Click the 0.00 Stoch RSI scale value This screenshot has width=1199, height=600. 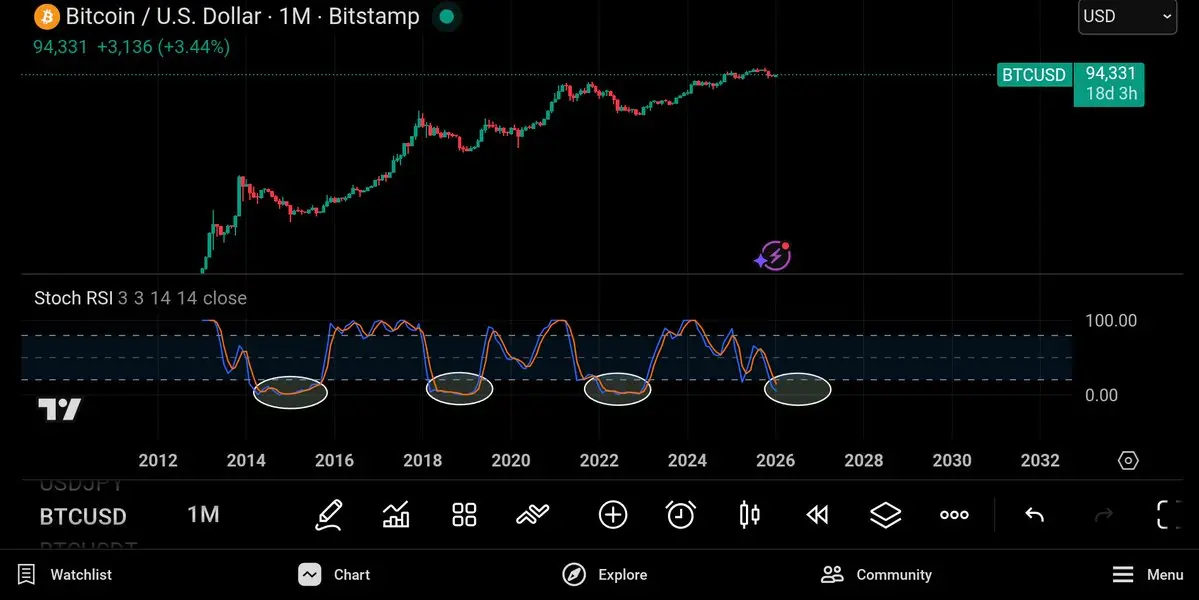click(x=1101, y=395)
